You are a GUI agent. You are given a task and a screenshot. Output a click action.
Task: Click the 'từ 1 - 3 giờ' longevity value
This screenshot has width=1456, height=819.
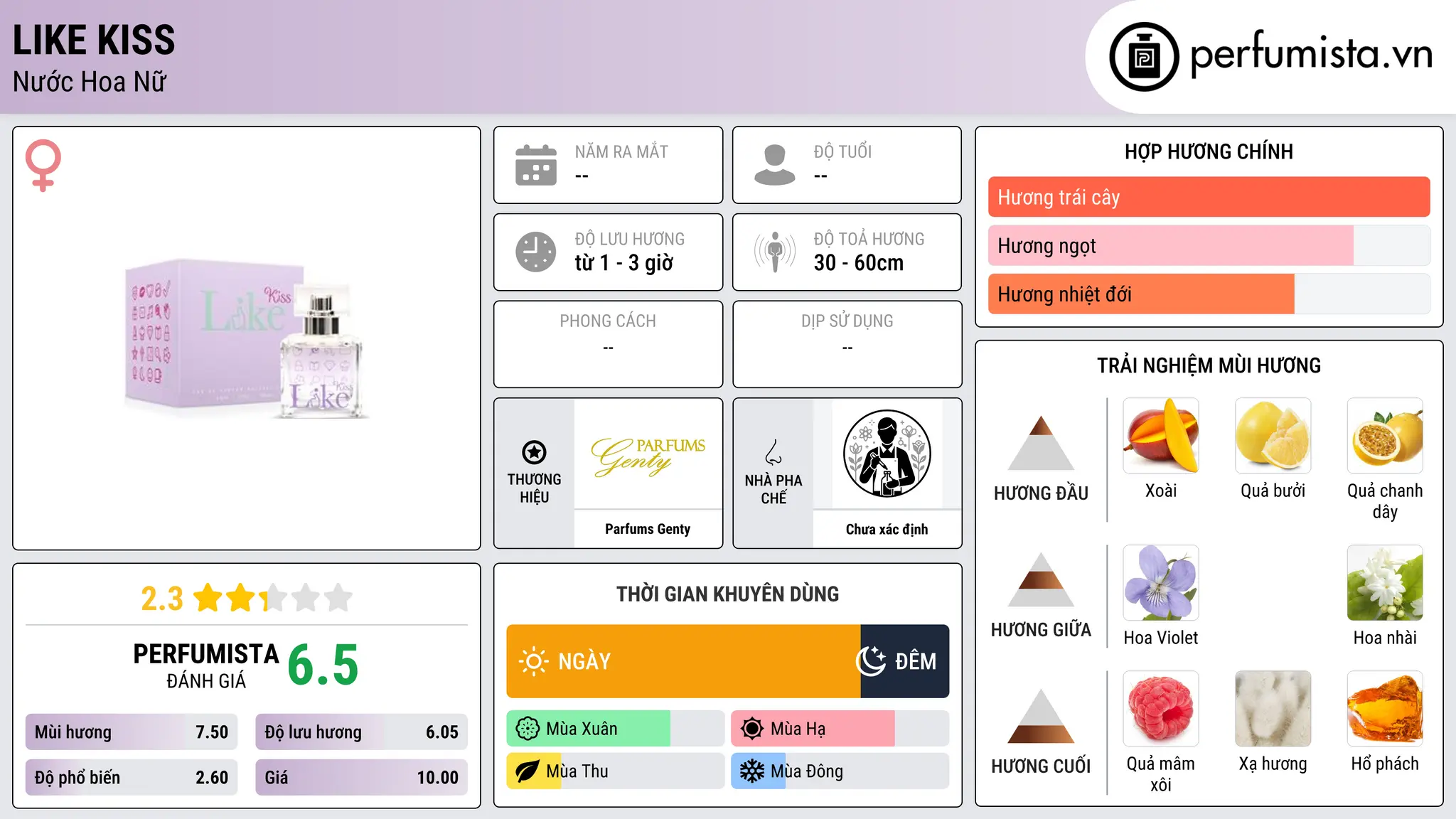coord(624,263)
